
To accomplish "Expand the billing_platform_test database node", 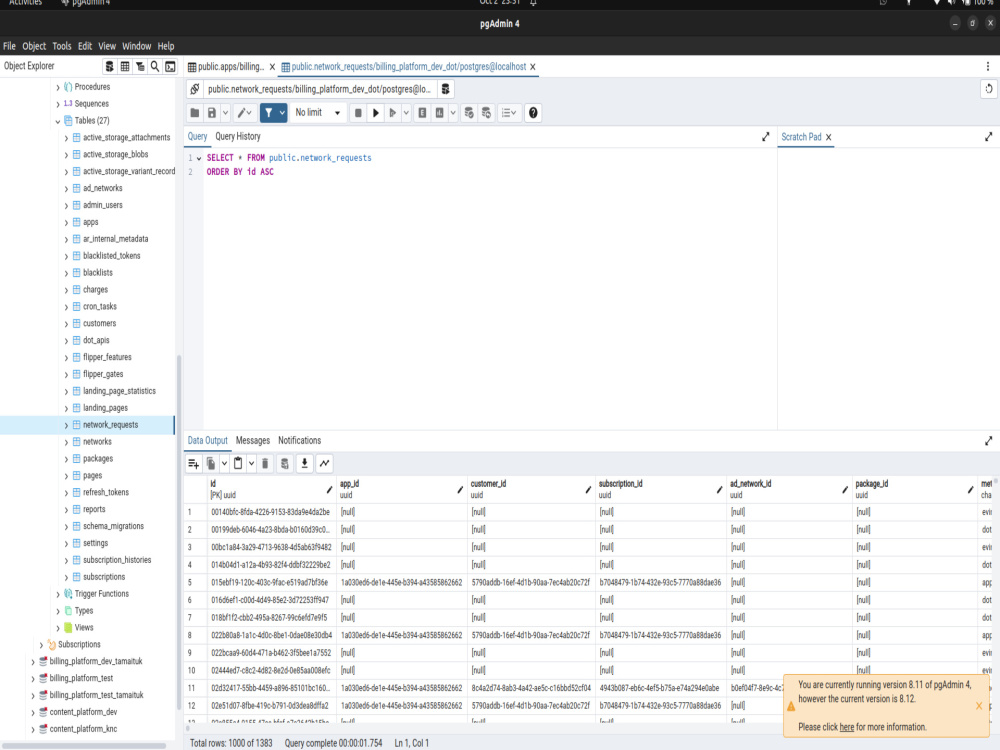I will pyautogui.click(x=33, y=679).
